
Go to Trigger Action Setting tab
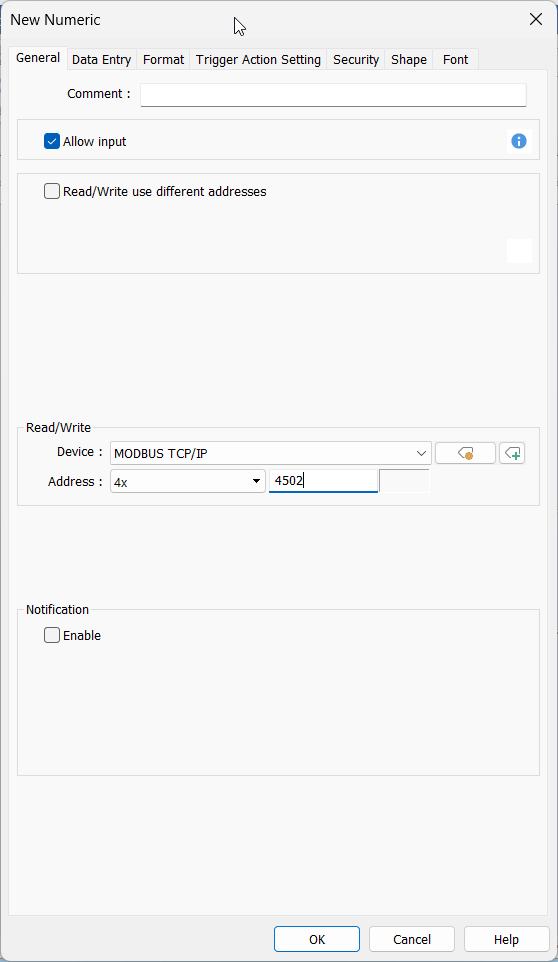[258, 60]
